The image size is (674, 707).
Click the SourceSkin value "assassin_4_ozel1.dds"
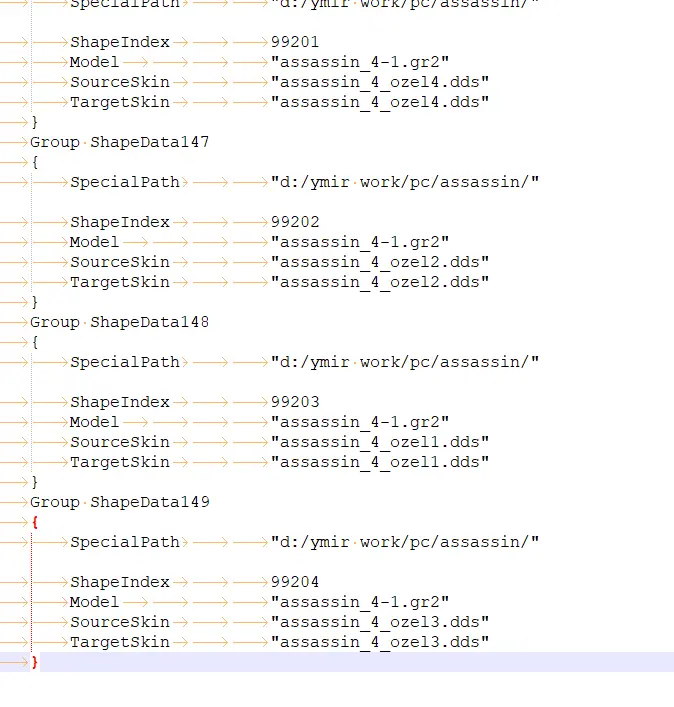(x=380, y=442)
